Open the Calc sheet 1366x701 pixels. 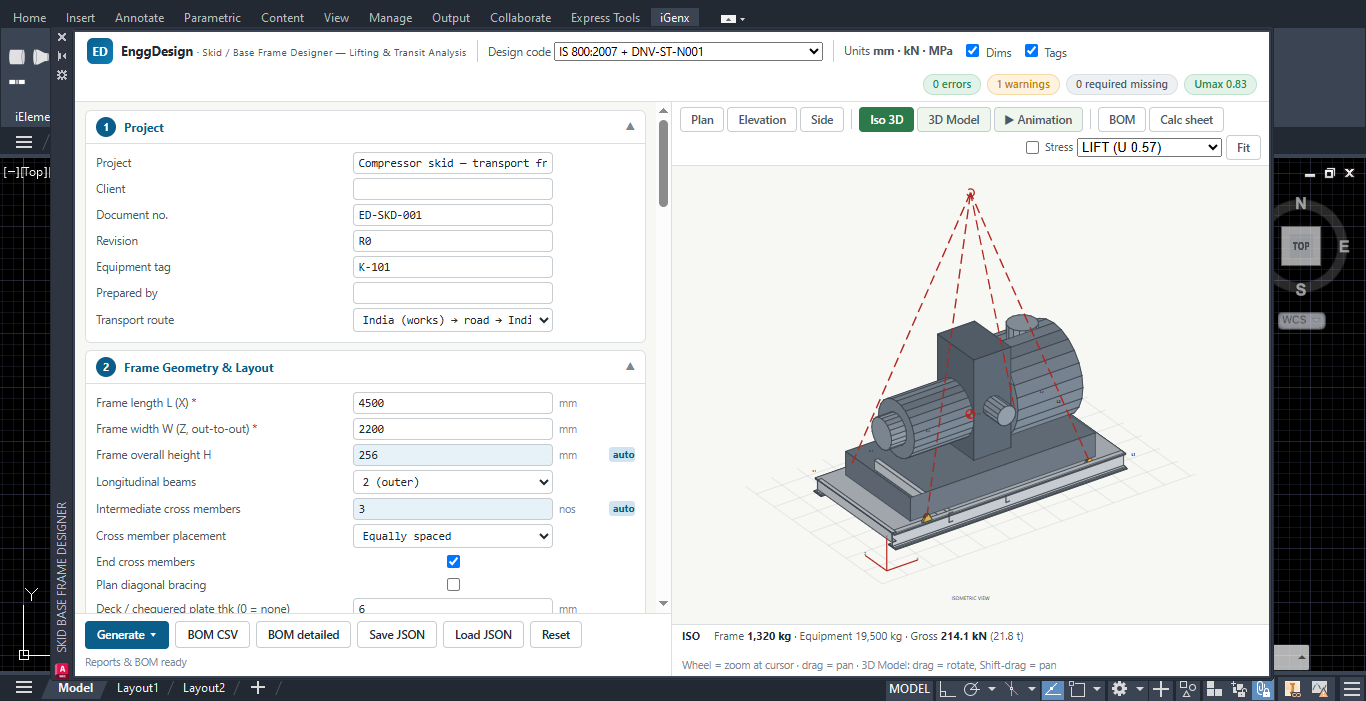pos(1186,120)
